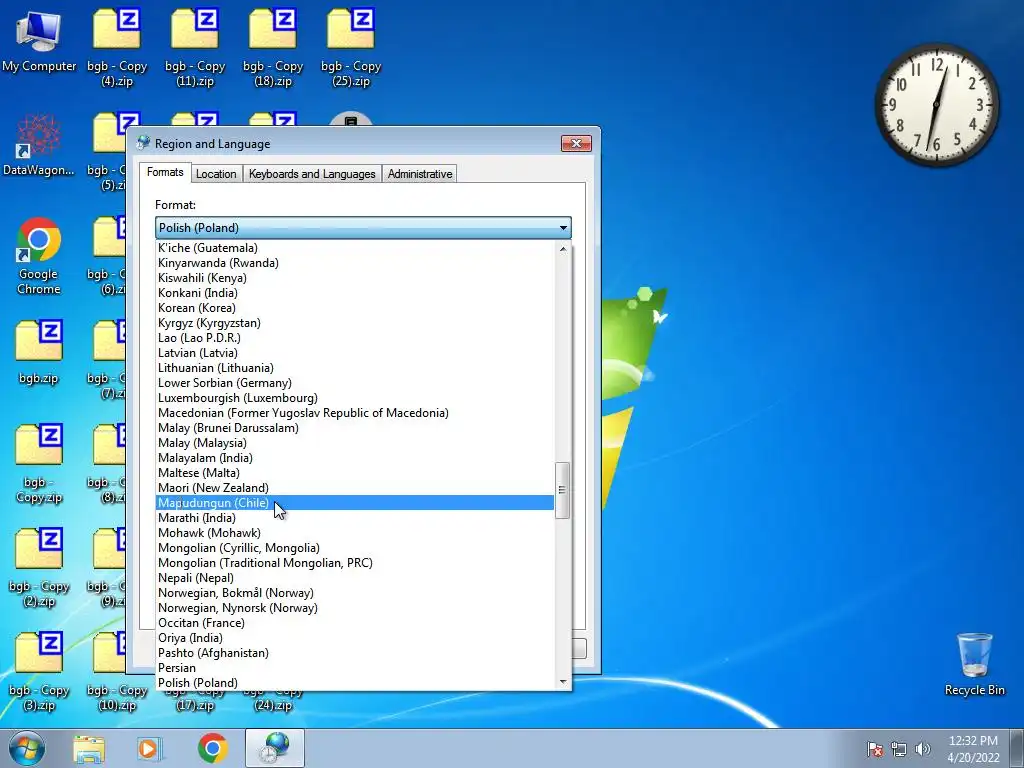
Task: Open Windows Explorer from taskbar
Action: (89, 748)
